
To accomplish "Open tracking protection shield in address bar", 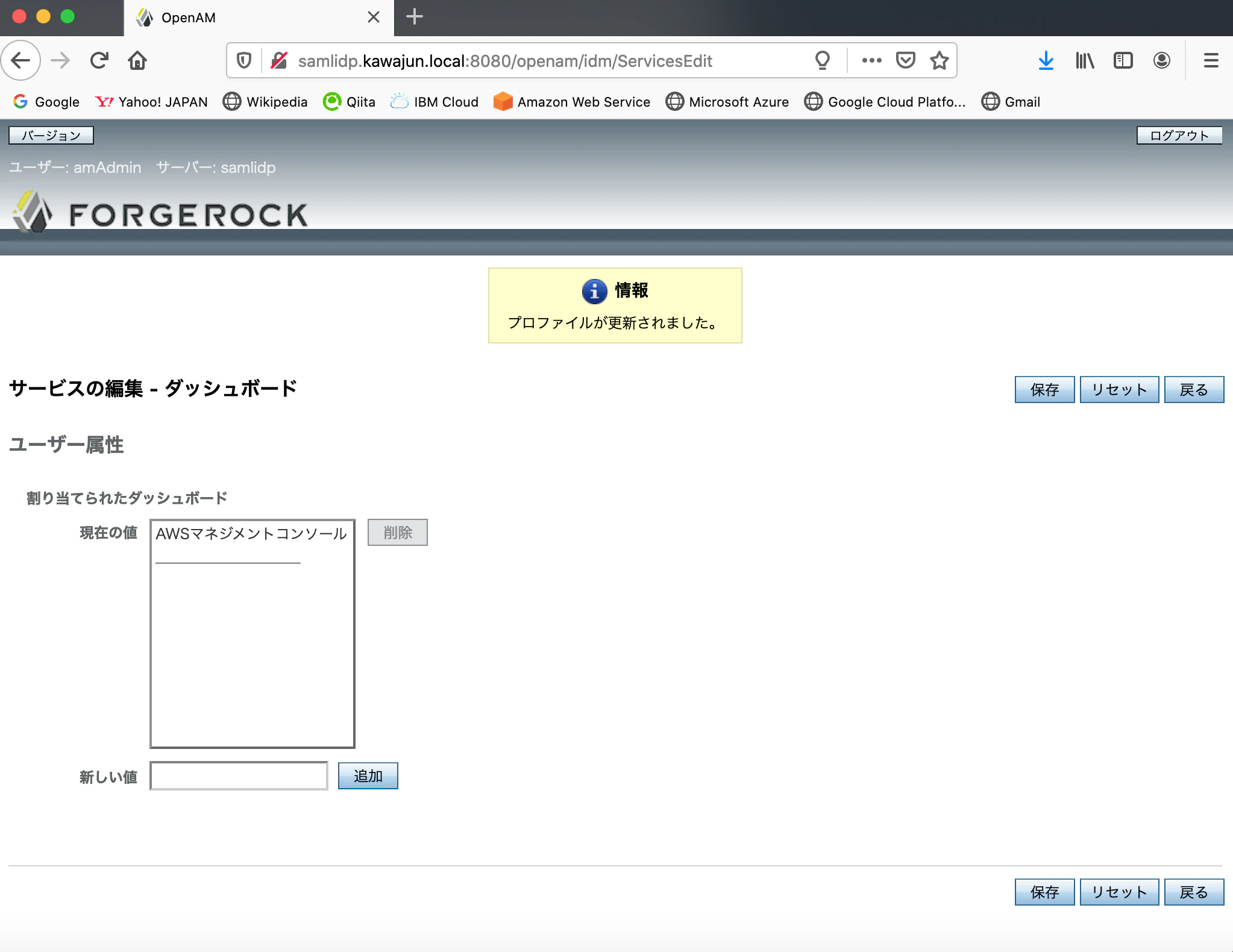I will (x=243, y=60).
